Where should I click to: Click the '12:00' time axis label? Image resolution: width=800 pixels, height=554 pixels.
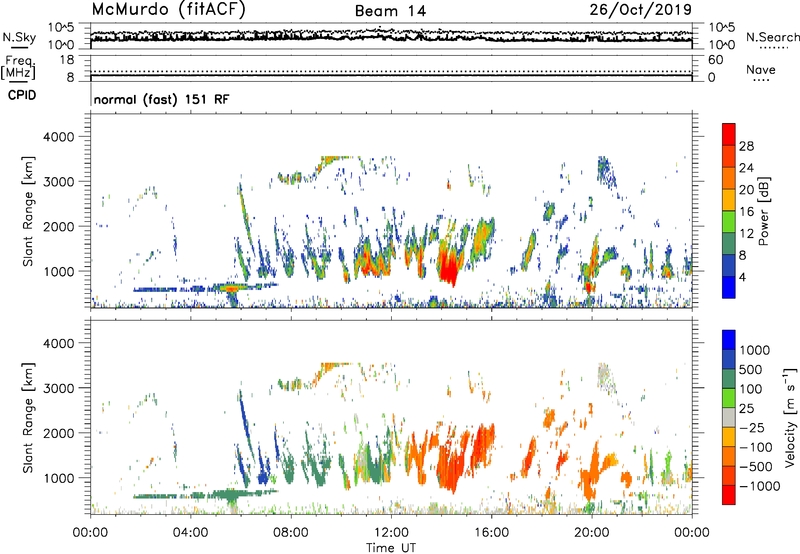click(391, 533)
